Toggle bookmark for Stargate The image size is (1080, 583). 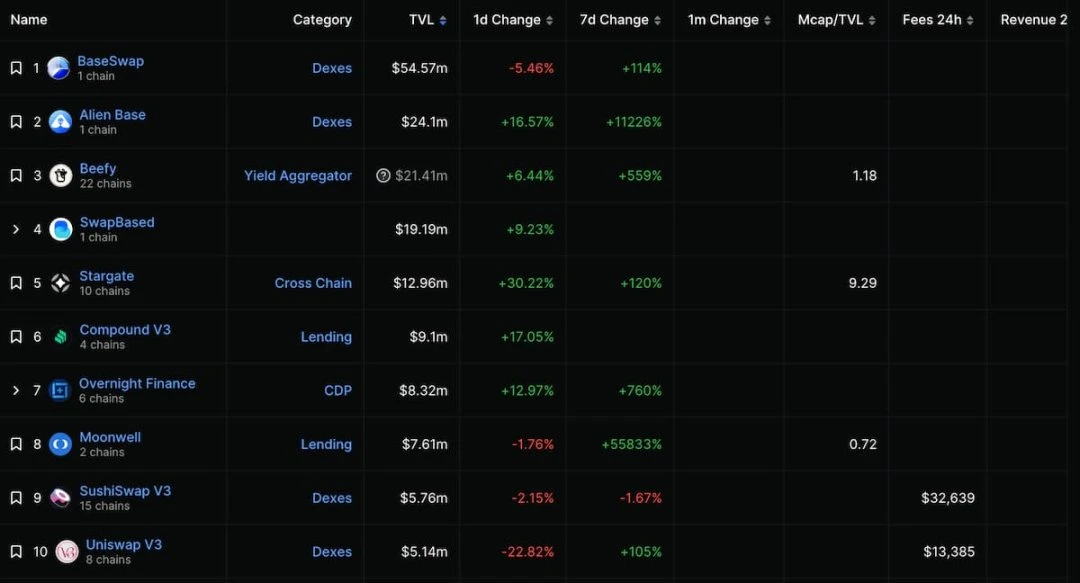(x=16, y=283)
